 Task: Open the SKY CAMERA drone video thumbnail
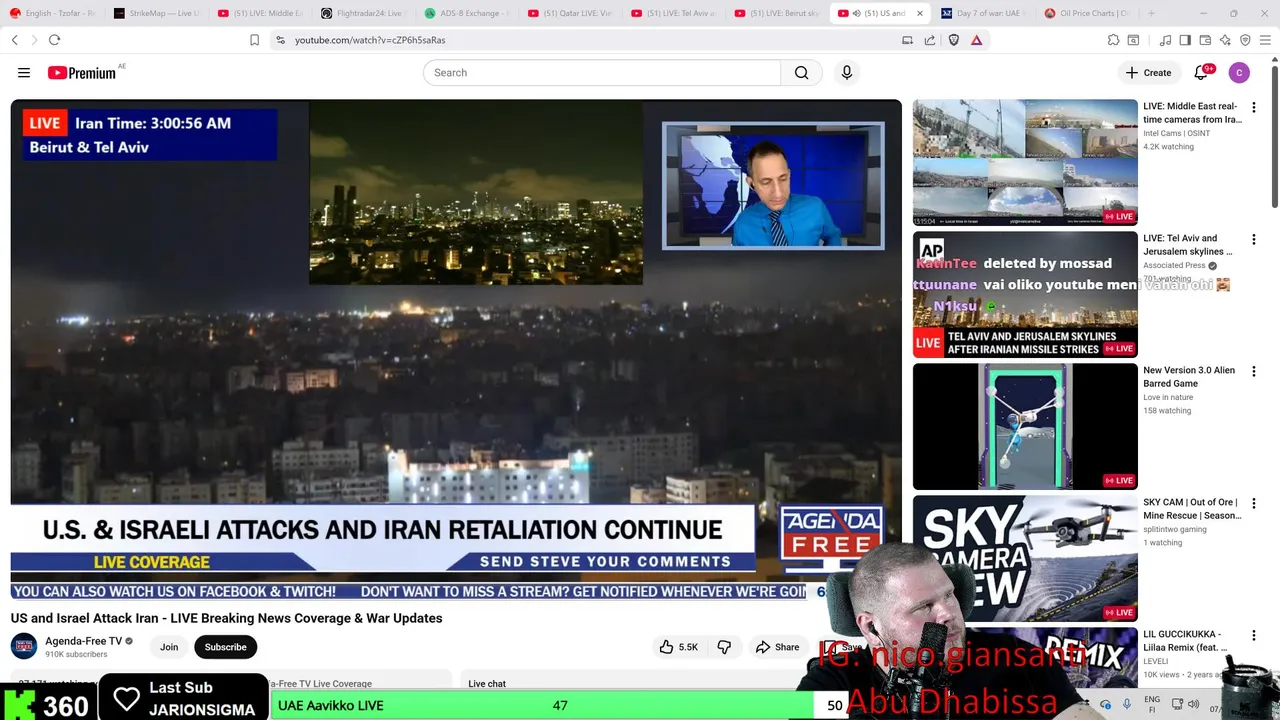point(1025,558)
